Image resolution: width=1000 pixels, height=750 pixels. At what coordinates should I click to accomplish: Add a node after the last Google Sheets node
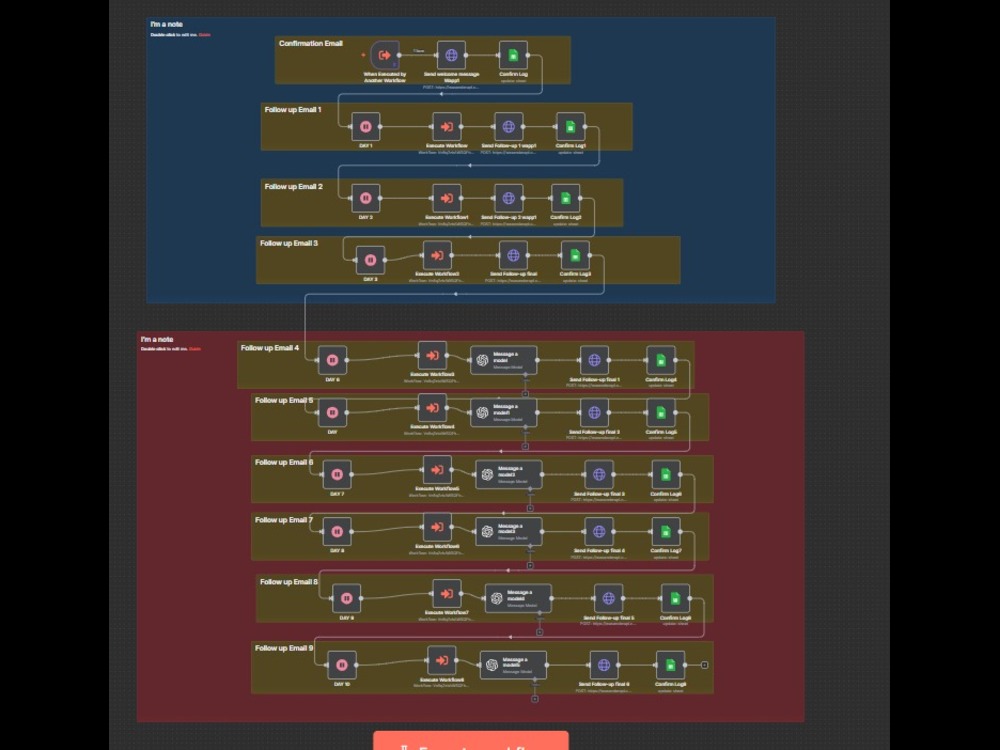[x=704, y=665]
